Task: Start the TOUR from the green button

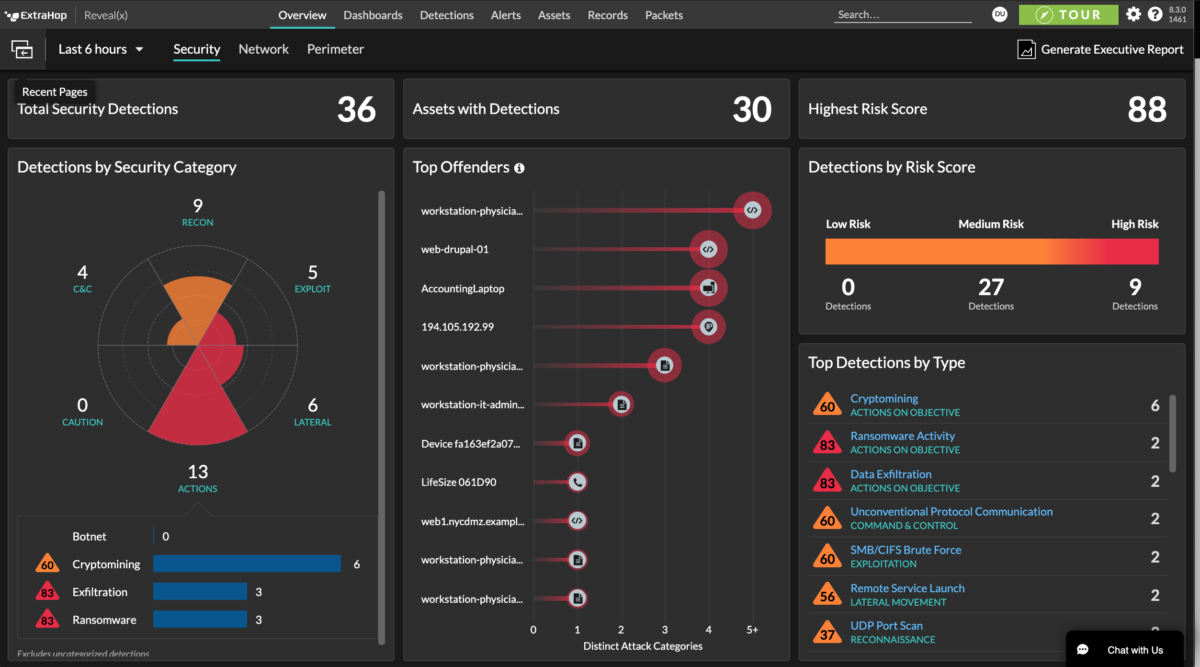Action: point(1068,14)
